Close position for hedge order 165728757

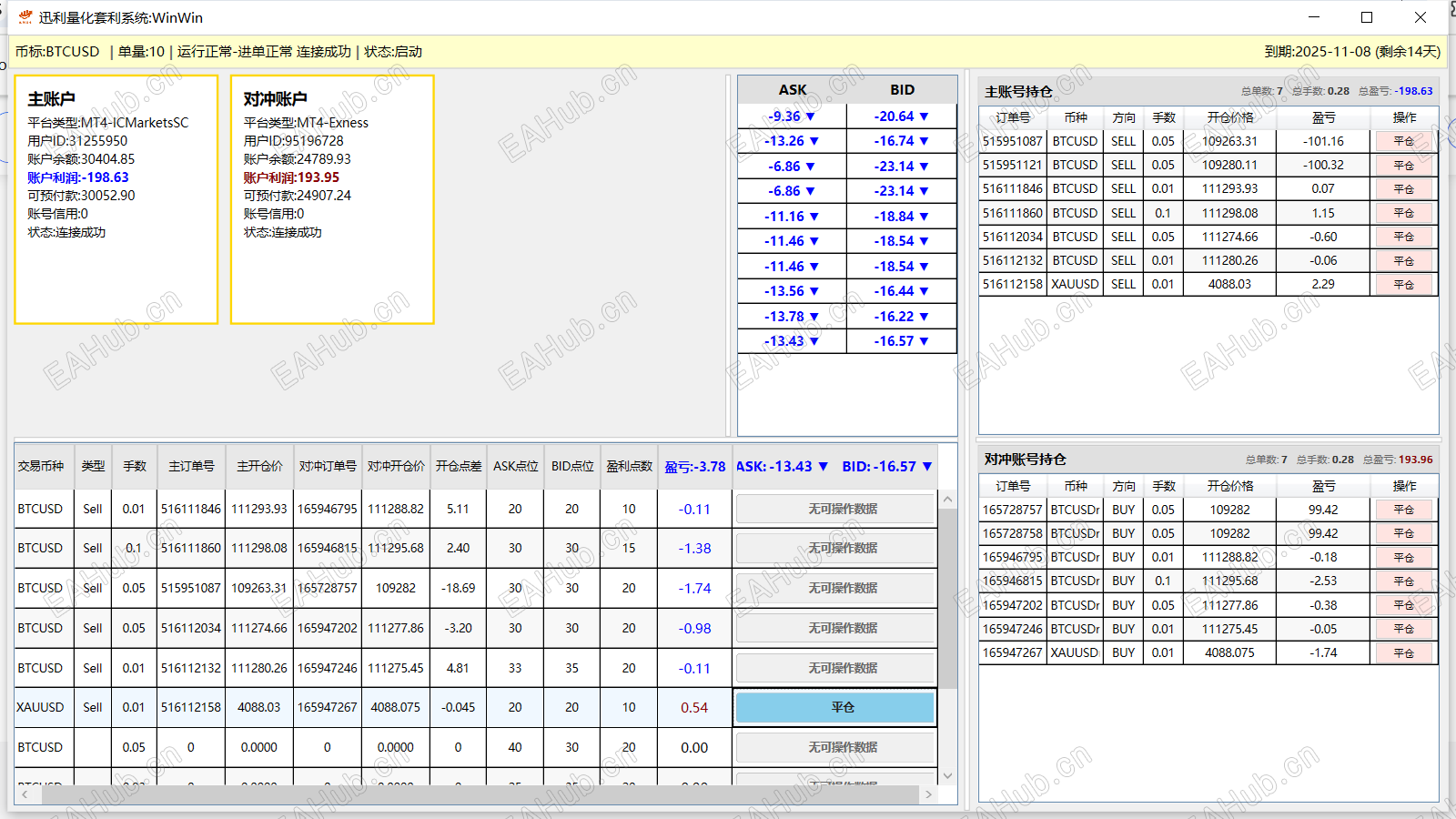(x=1404, y=510)
